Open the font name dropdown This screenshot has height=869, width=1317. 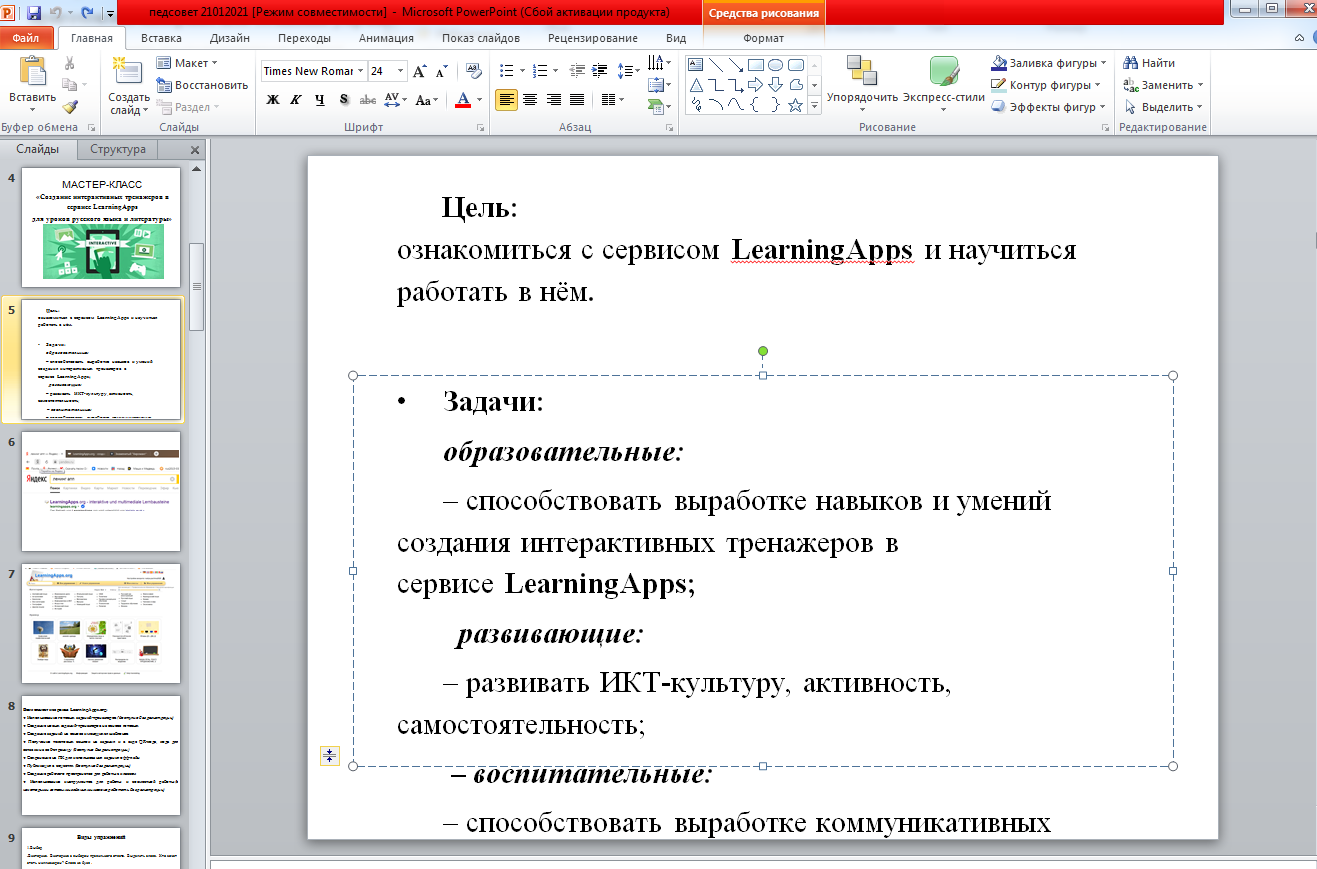[360, 71]
